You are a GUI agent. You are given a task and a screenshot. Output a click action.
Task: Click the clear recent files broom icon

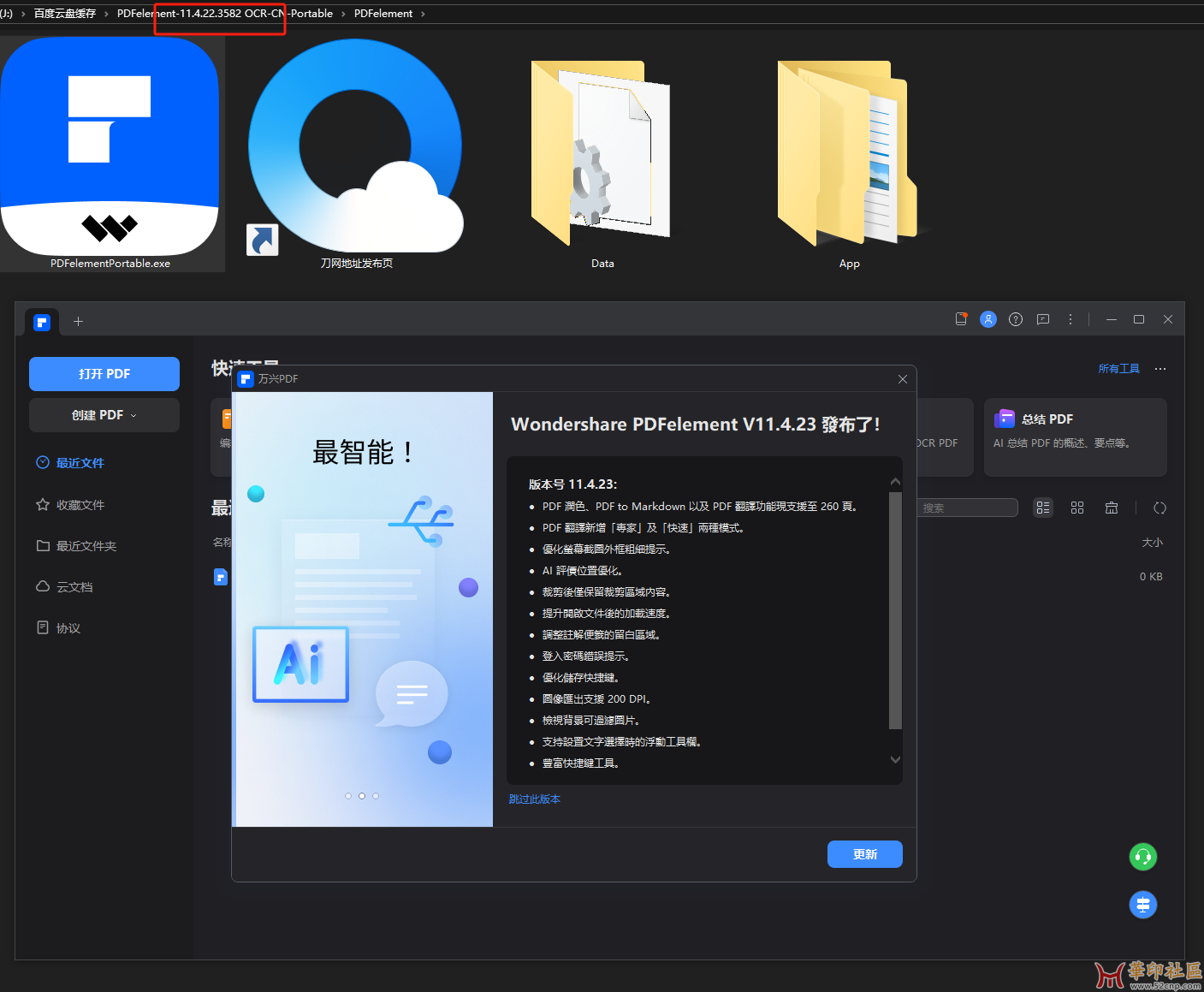[1111, 508]
